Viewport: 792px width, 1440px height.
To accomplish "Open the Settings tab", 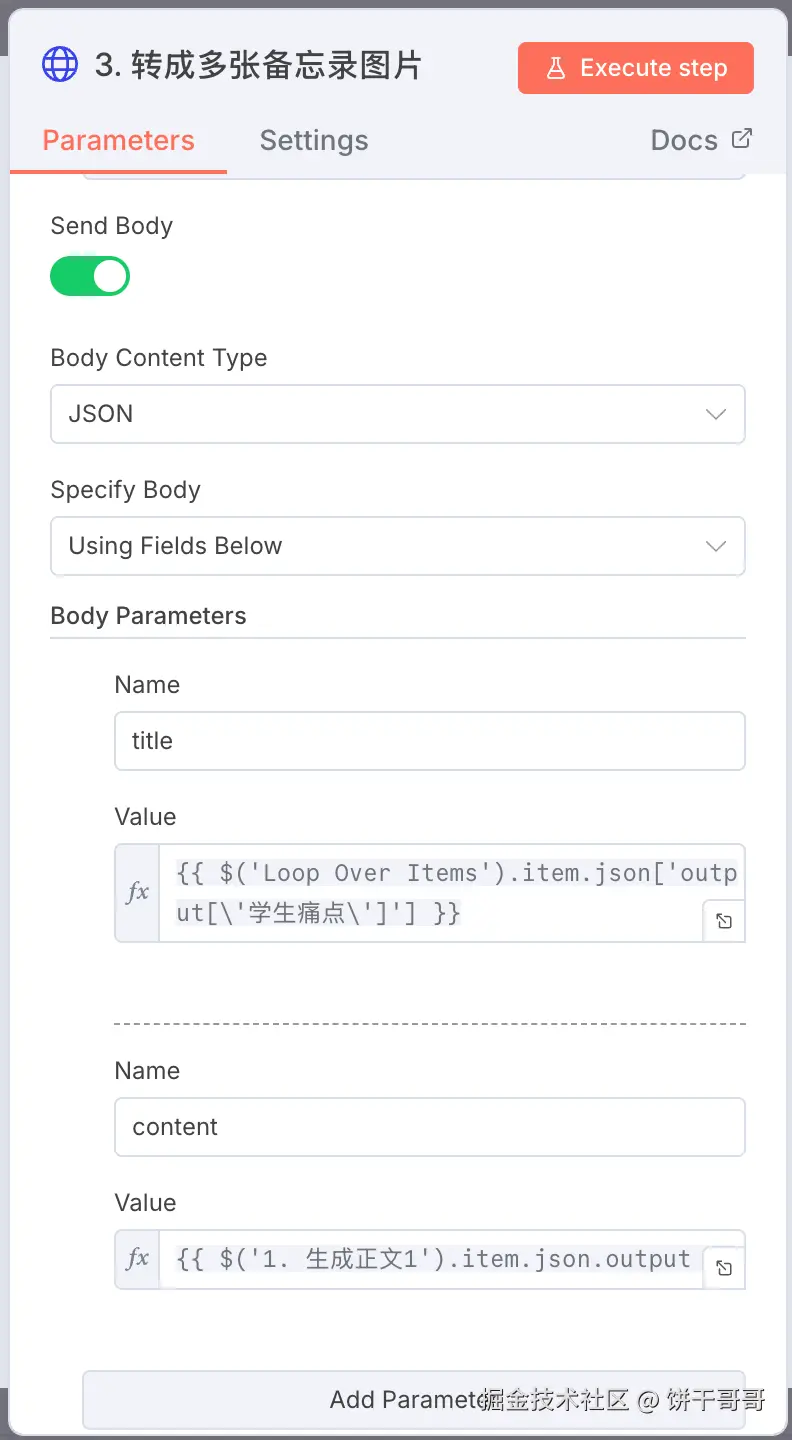I will tap(314, 140).
